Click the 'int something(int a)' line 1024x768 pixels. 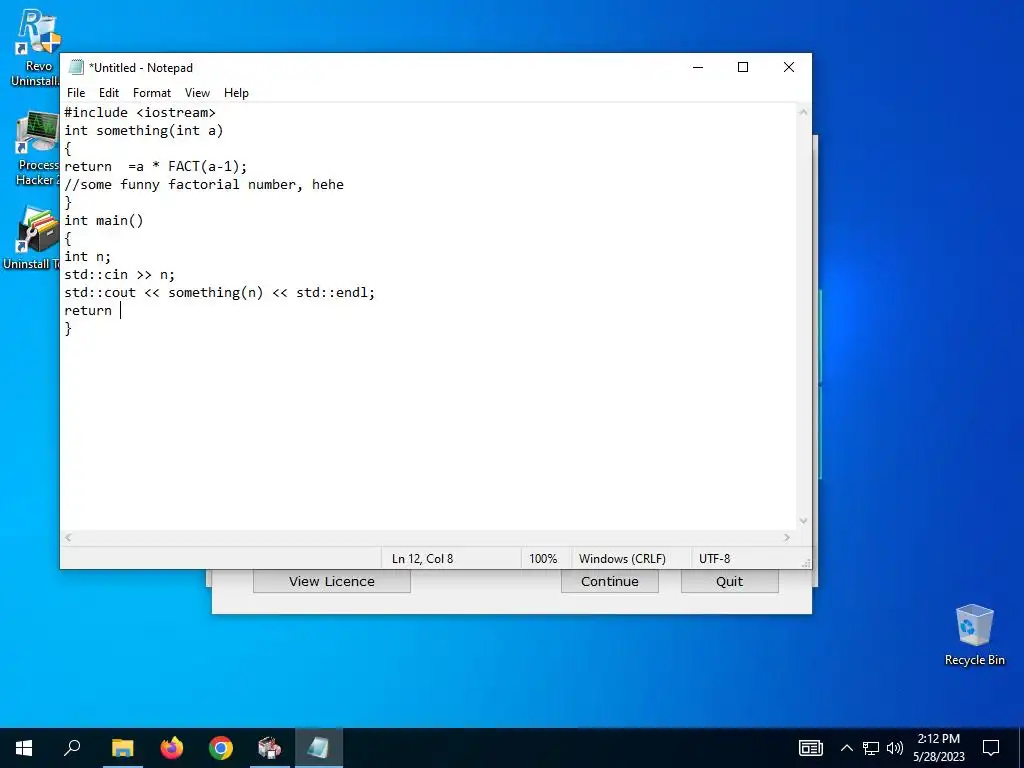144,131
